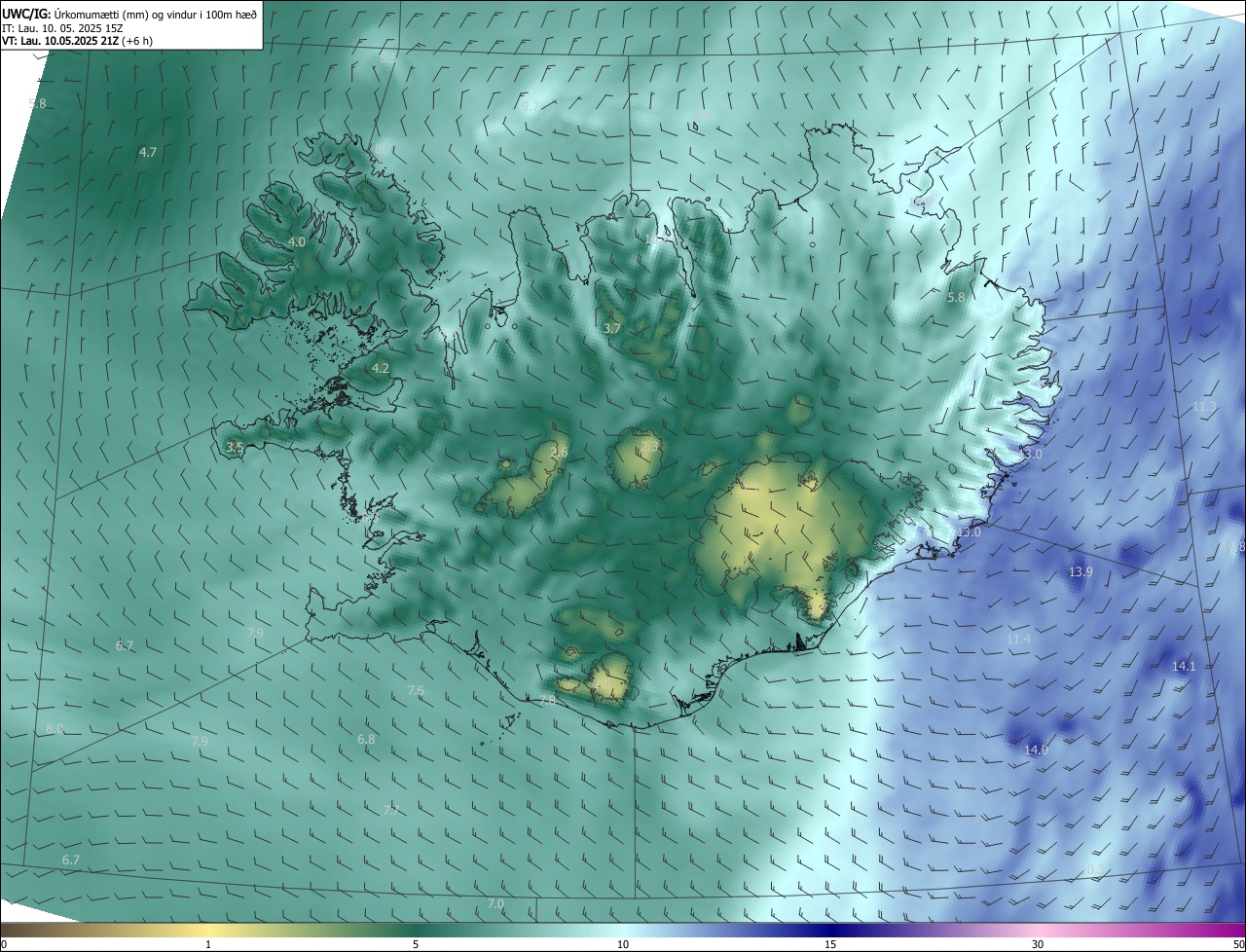This screenshot has width=1246, height=952.
Task: Click the colorbar tick label 15
Action: [830, 944]
